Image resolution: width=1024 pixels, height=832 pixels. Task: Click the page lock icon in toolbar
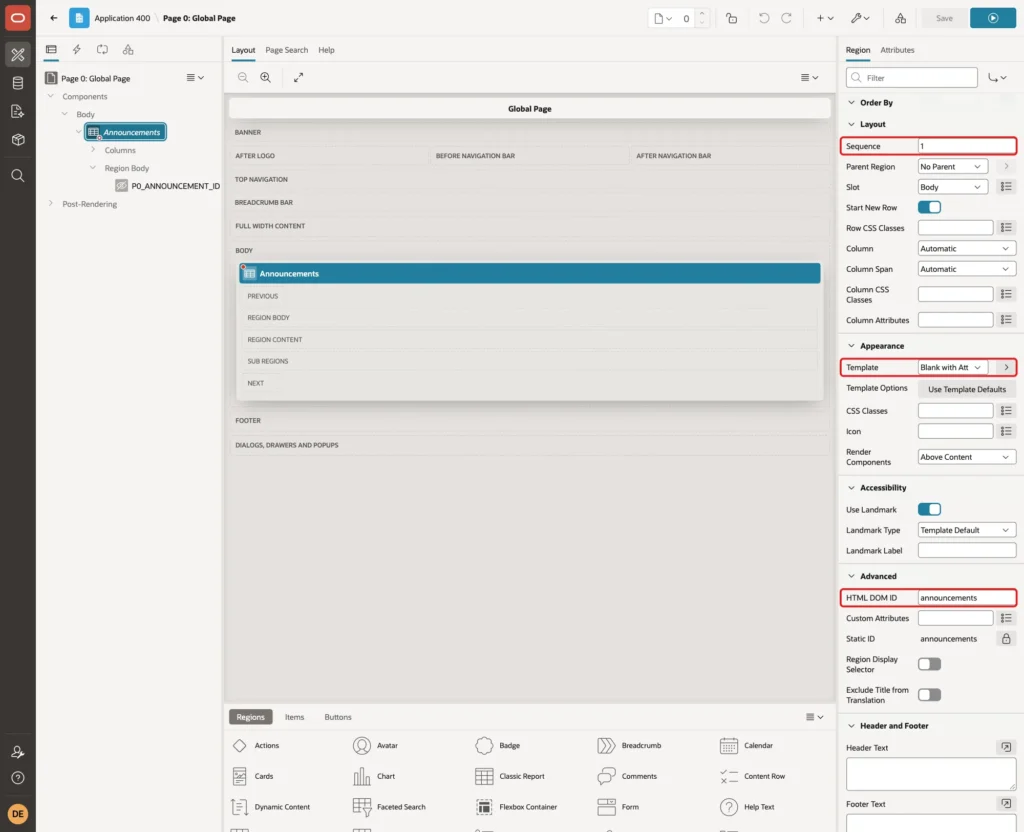tap(731, 18)
